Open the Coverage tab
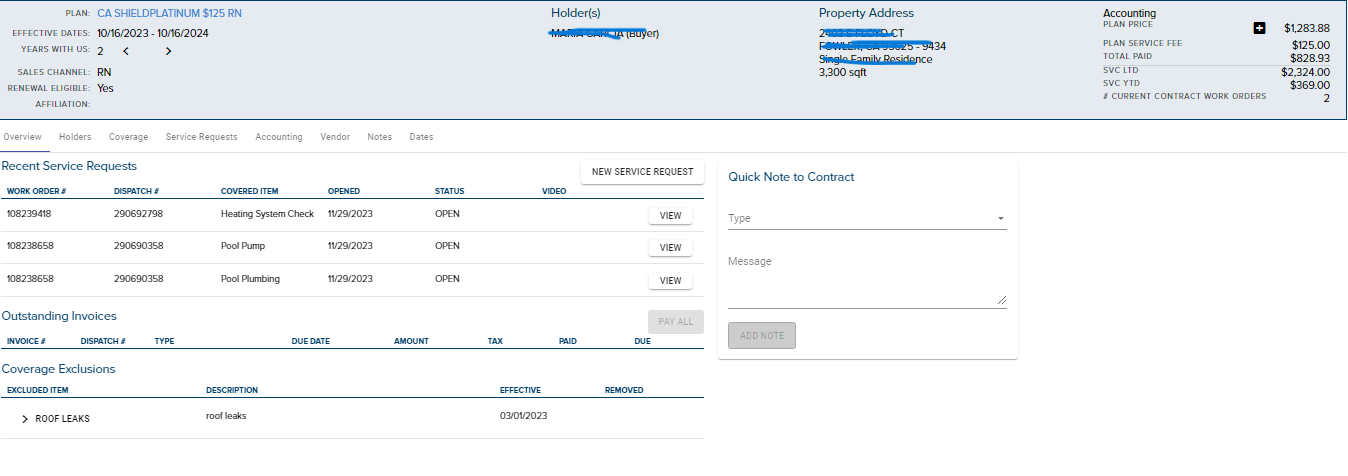This screenshot has width=1348, height=476. pos(128,137)
